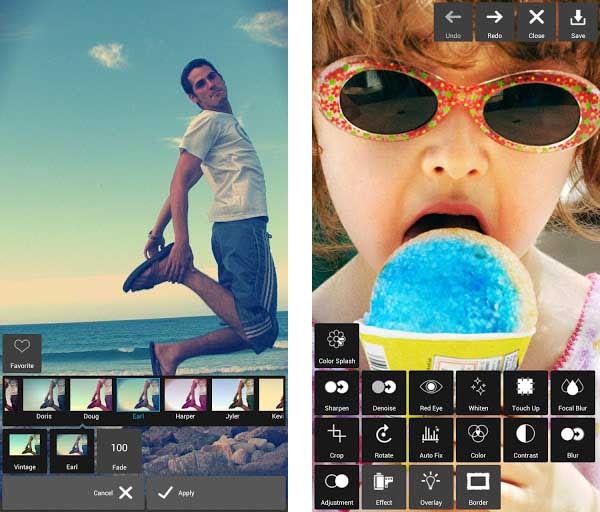Image resolution: width=600 pixels, height=512 pixels.
Task: Activate the Focal Blur tool
Action: click(x=573, y=392)
